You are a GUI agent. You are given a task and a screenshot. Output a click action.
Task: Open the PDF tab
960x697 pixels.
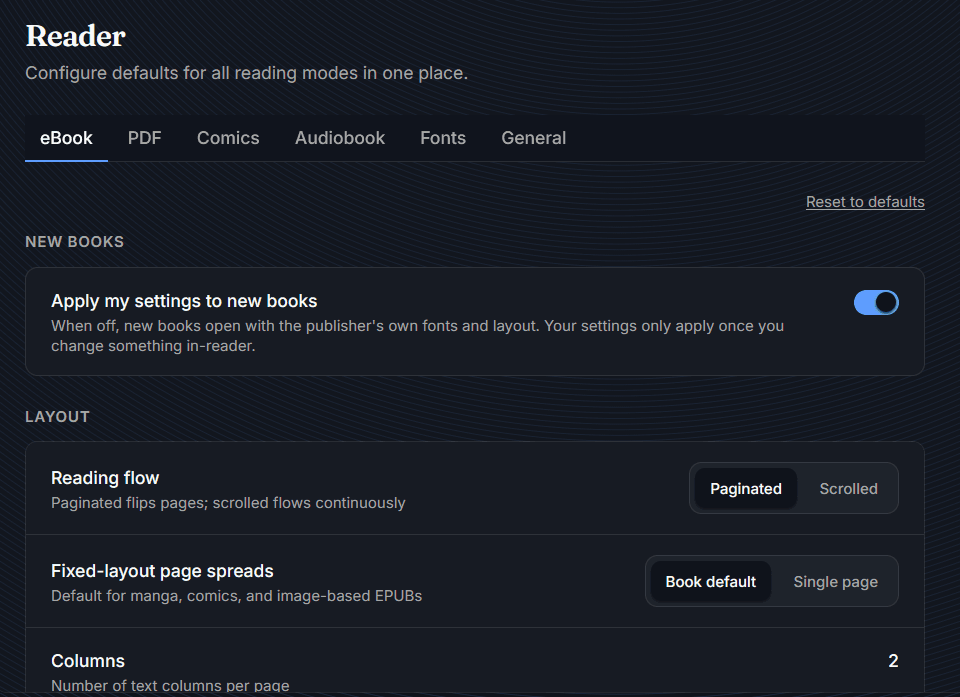tap(144, 138)
